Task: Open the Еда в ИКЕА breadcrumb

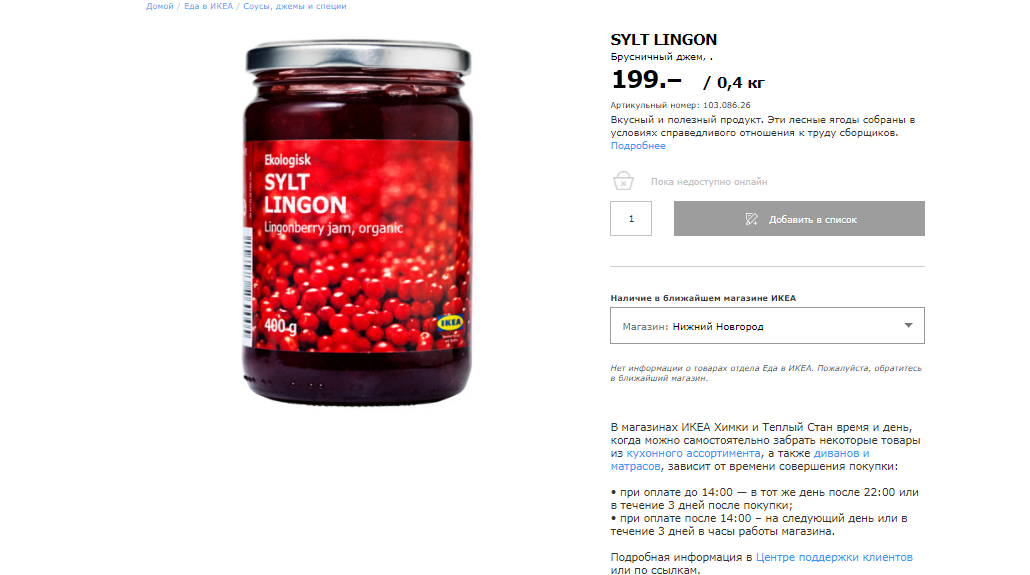Action: (208, 6)
